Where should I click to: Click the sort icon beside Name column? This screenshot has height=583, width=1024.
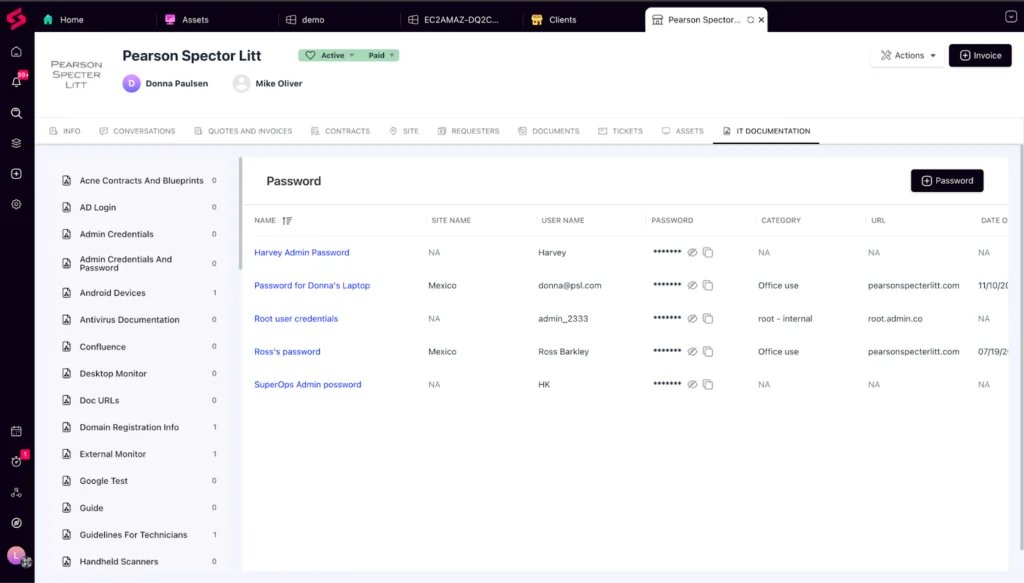pos(287,220)
